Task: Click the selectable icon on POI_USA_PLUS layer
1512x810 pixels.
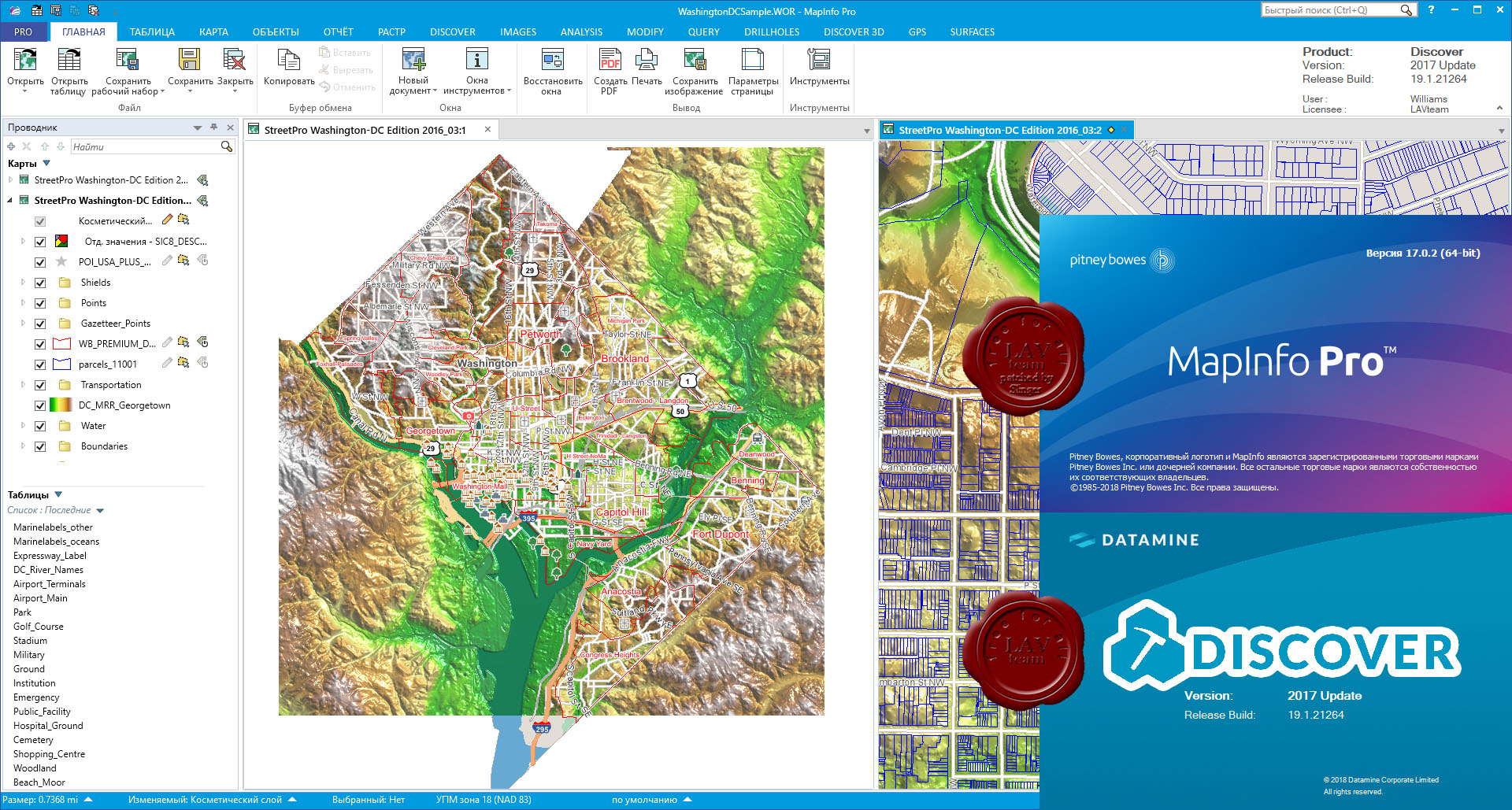Action: 183,261
